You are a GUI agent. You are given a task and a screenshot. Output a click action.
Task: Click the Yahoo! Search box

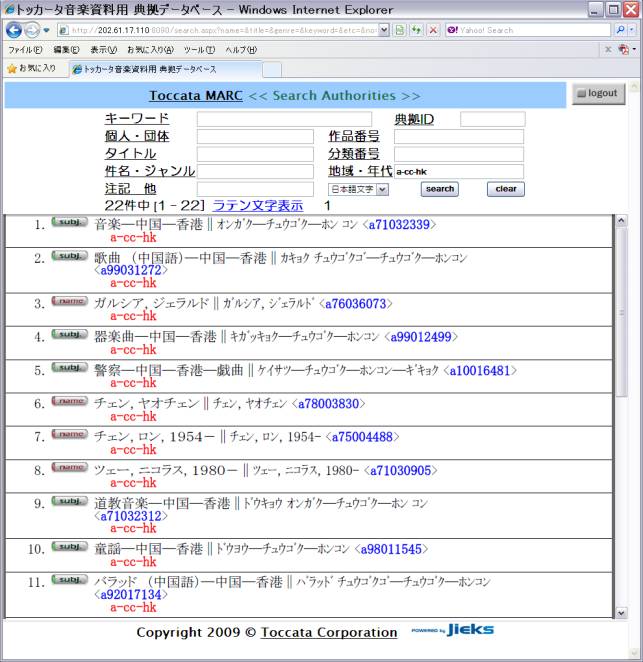point(528,30)
